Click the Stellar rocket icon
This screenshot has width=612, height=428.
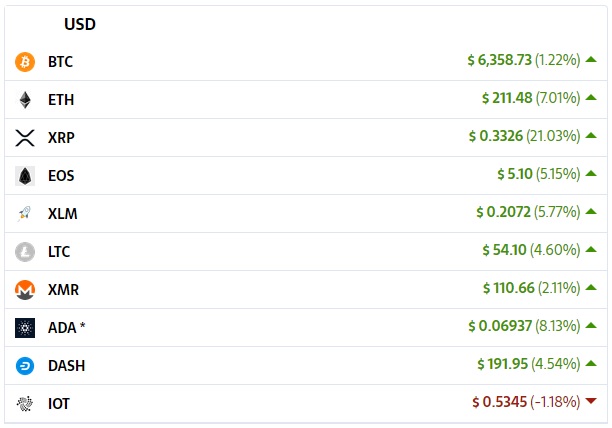click(x=25, y=214)
